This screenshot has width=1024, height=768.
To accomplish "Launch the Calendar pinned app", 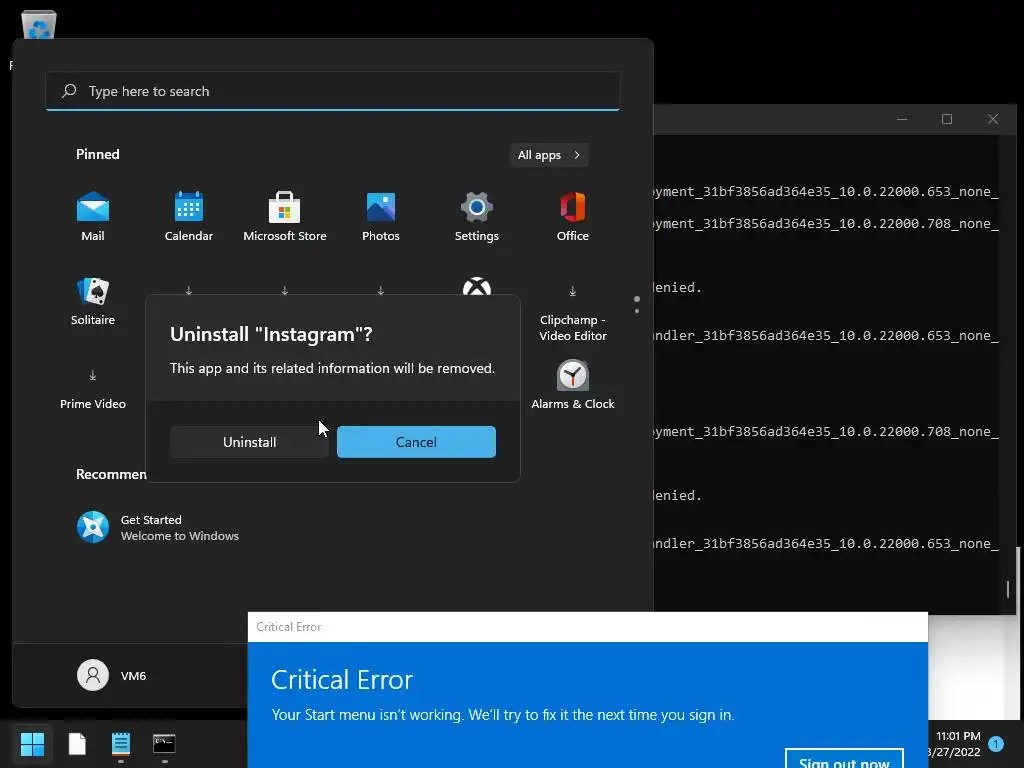I will pyautogui.click(x=189, y=216).
